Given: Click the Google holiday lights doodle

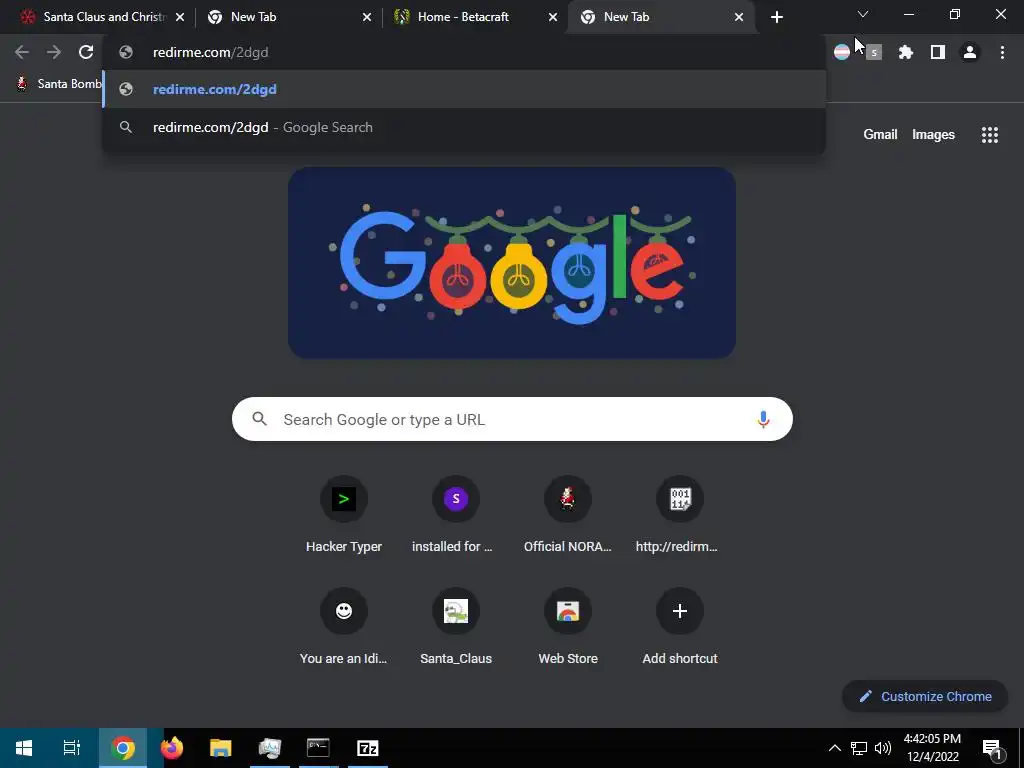Looking at the screenshot, I should 512,263.
